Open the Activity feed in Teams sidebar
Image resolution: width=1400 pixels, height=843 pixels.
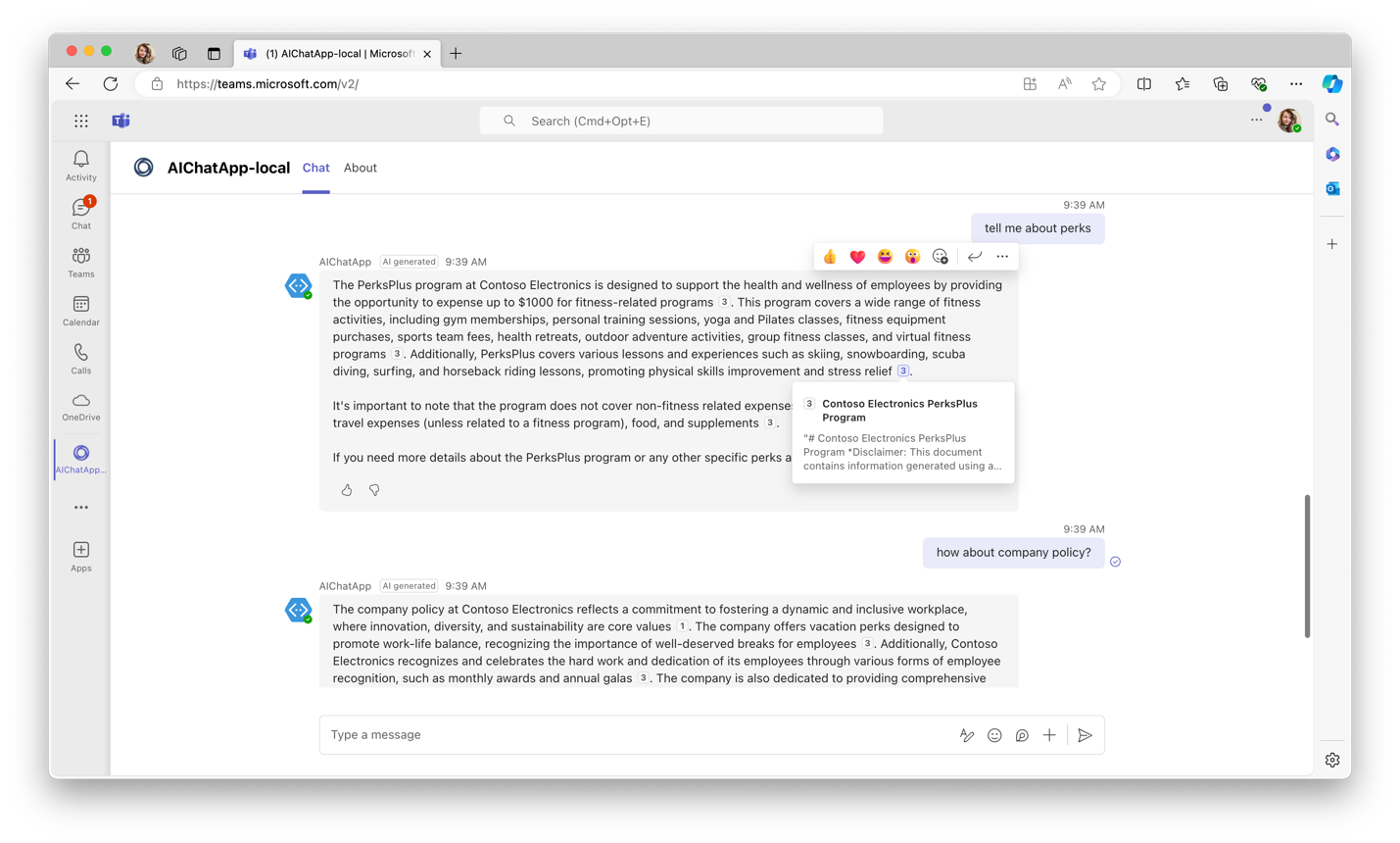click(x=81, y=166)
